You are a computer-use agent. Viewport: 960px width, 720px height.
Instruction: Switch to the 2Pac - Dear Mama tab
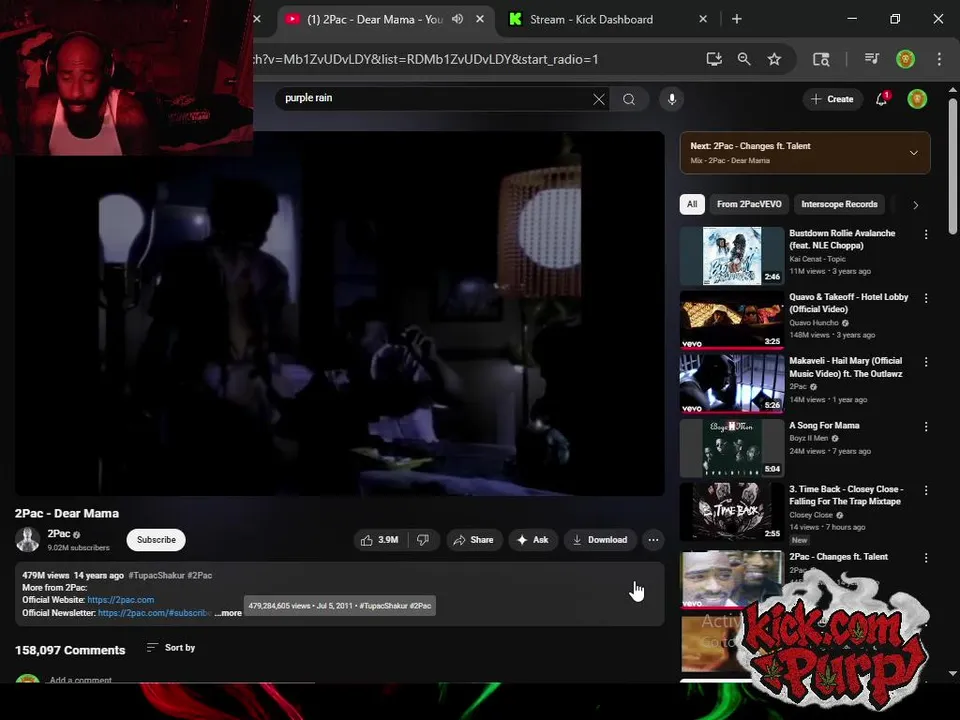[375, 19]
